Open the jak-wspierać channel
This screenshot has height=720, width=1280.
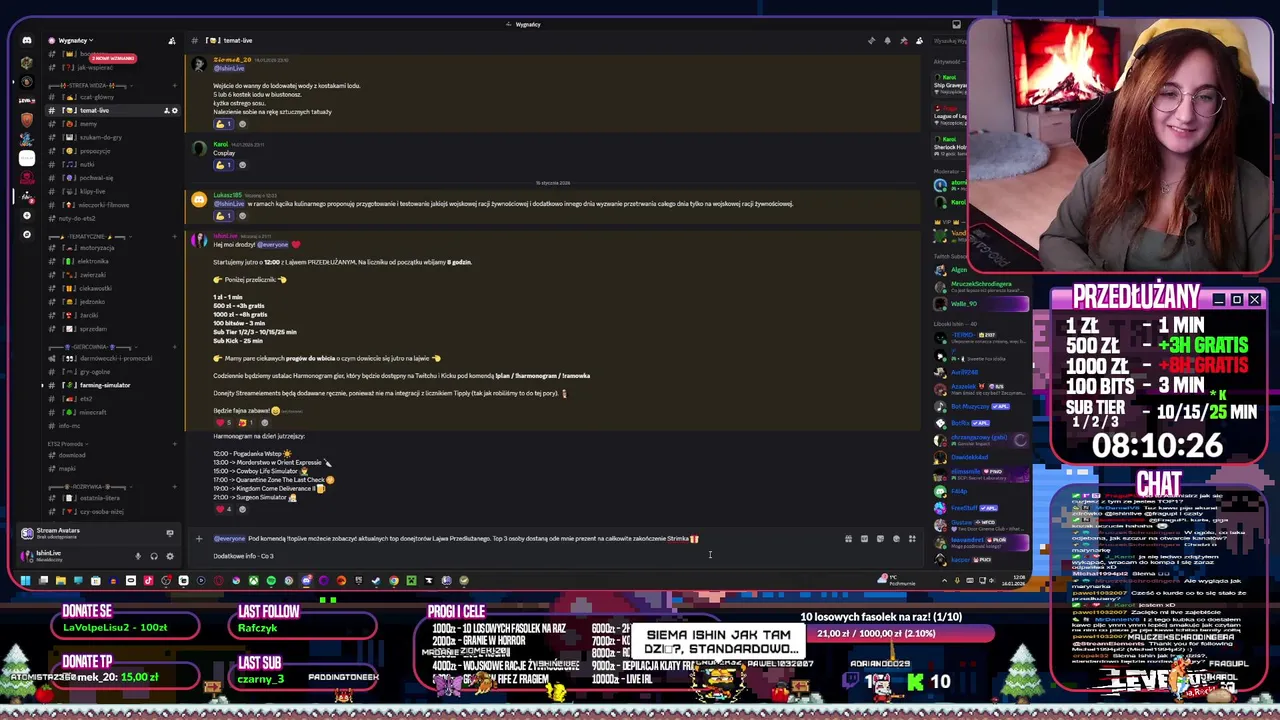coord(112,67)
